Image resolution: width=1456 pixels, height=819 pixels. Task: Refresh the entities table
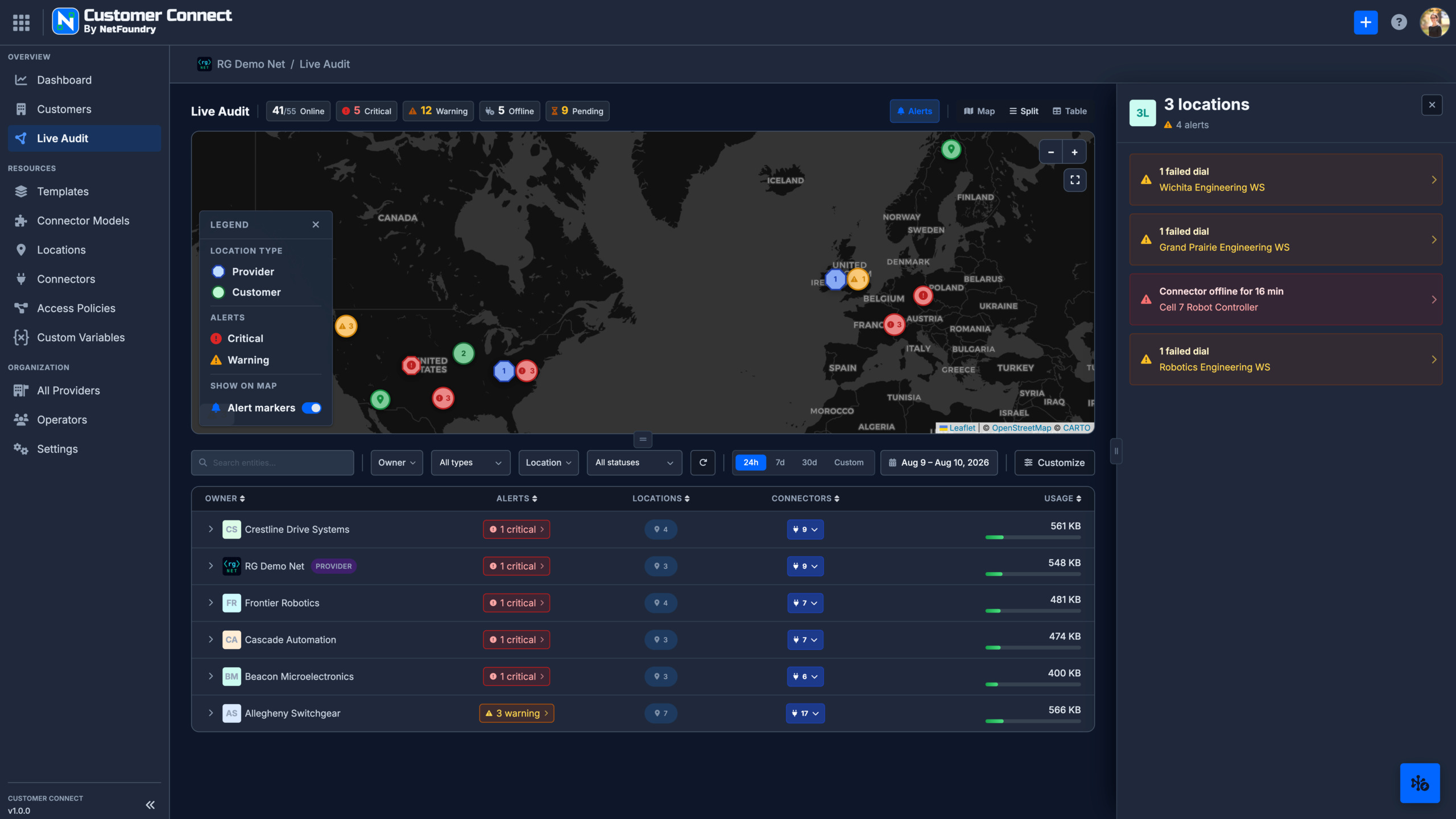(703, 463)
